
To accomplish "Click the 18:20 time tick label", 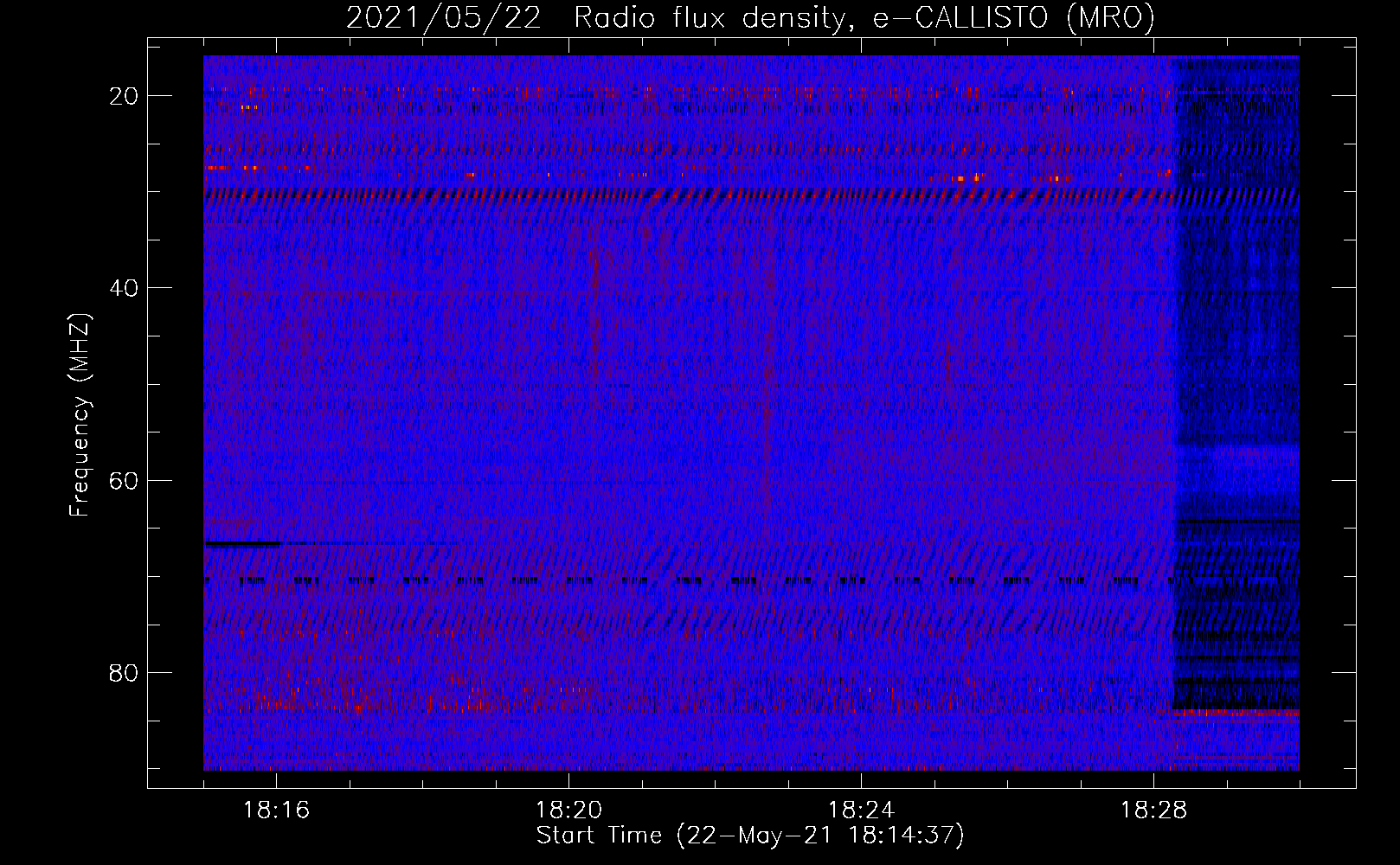I will click(x=568, y=811).
